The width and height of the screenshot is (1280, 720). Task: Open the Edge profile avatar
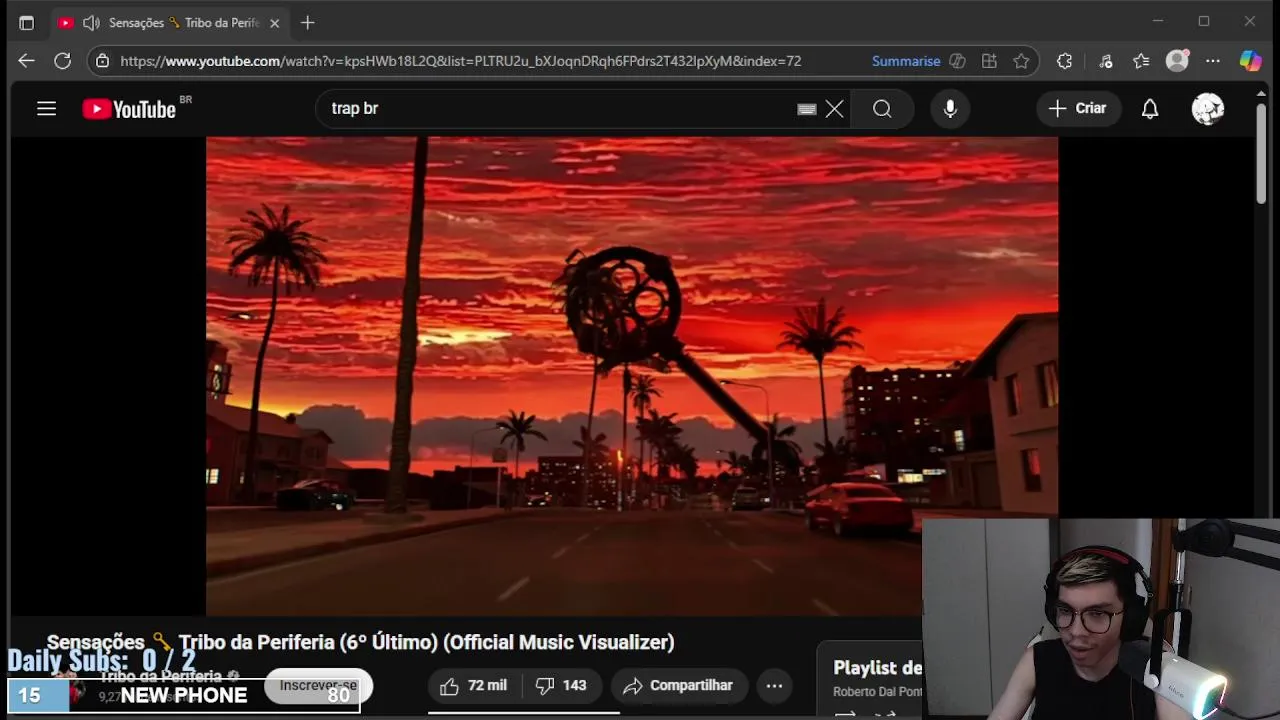point(1178,61)
